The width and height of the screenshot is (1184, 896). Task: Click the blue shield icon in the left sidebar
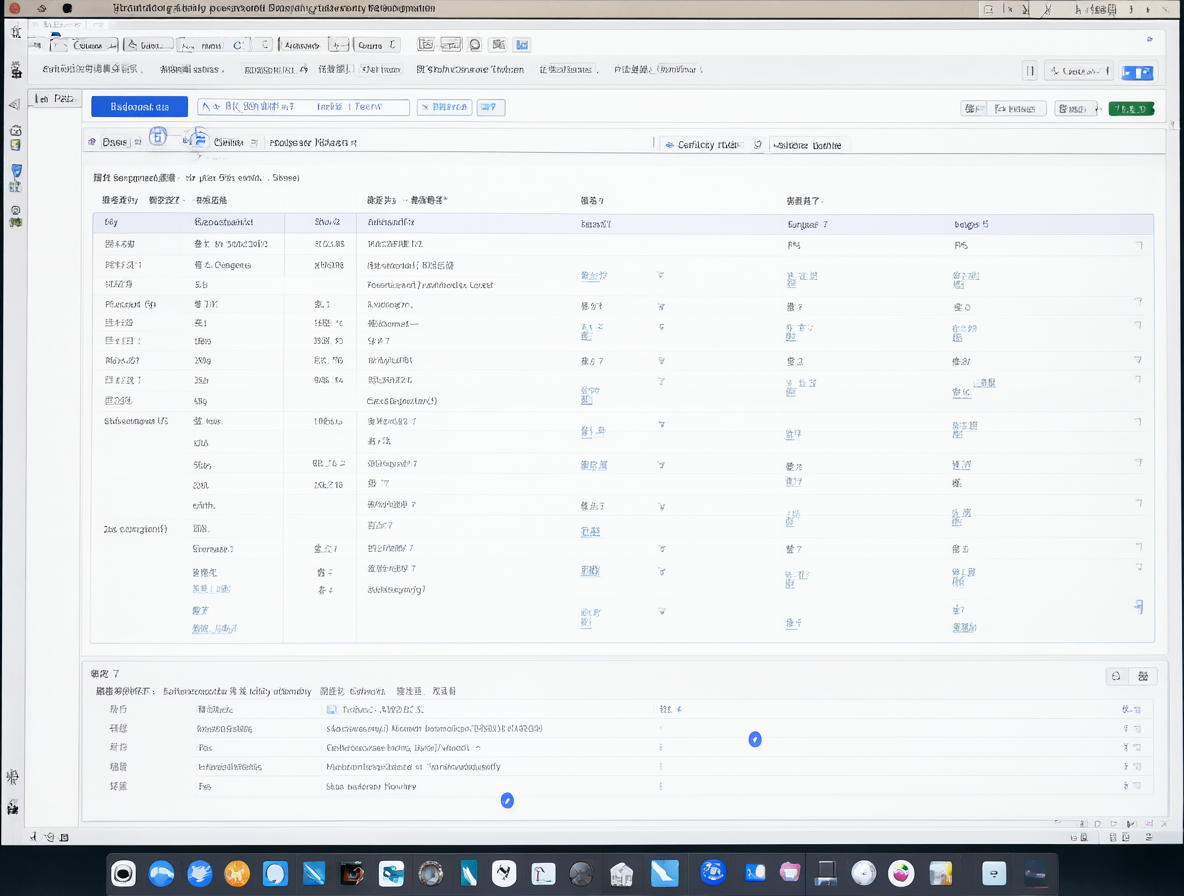(x=16, y=171)
